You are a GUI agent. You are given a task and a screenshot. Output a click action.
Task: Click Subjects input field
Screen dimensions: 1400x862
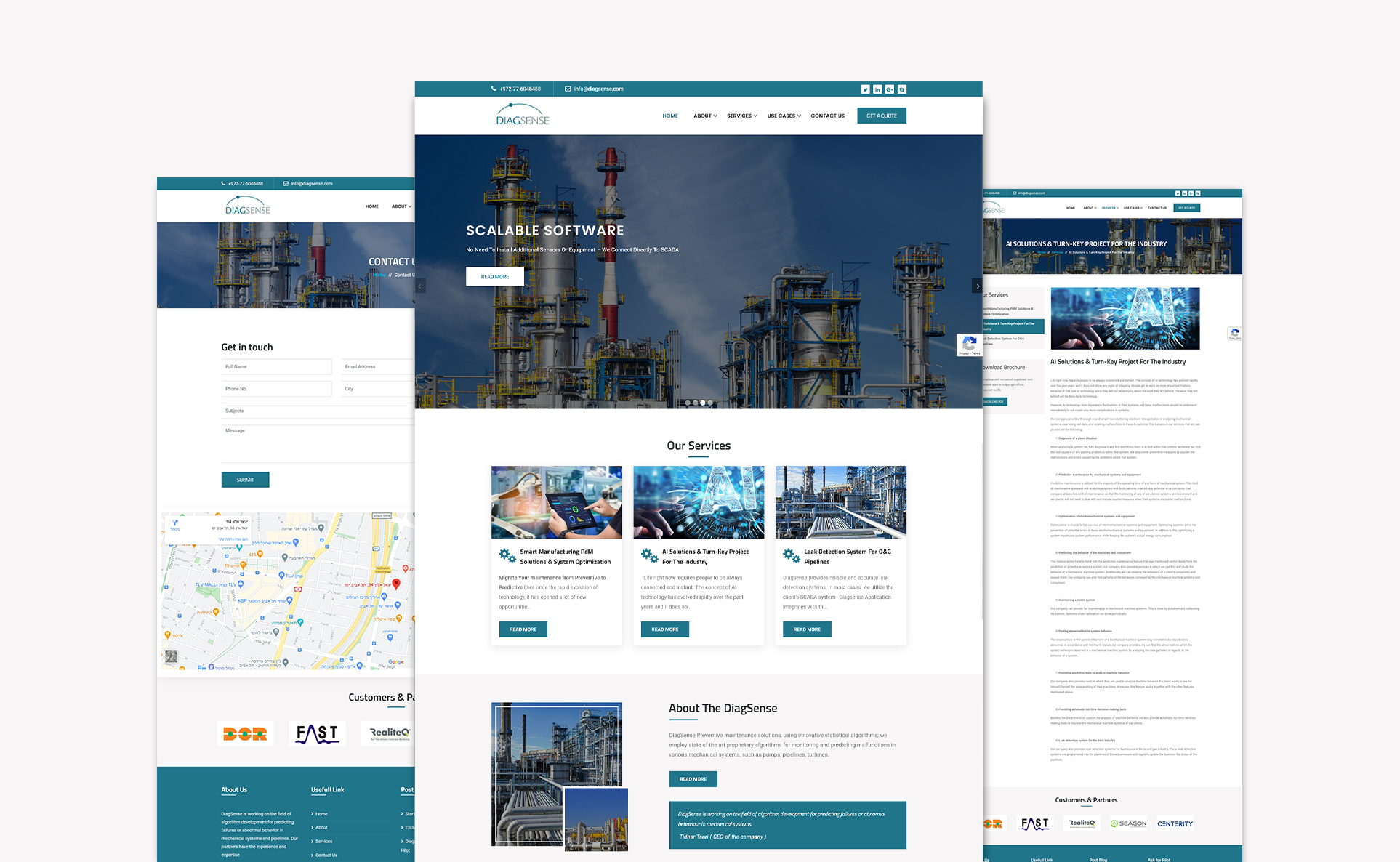[318, 411]
